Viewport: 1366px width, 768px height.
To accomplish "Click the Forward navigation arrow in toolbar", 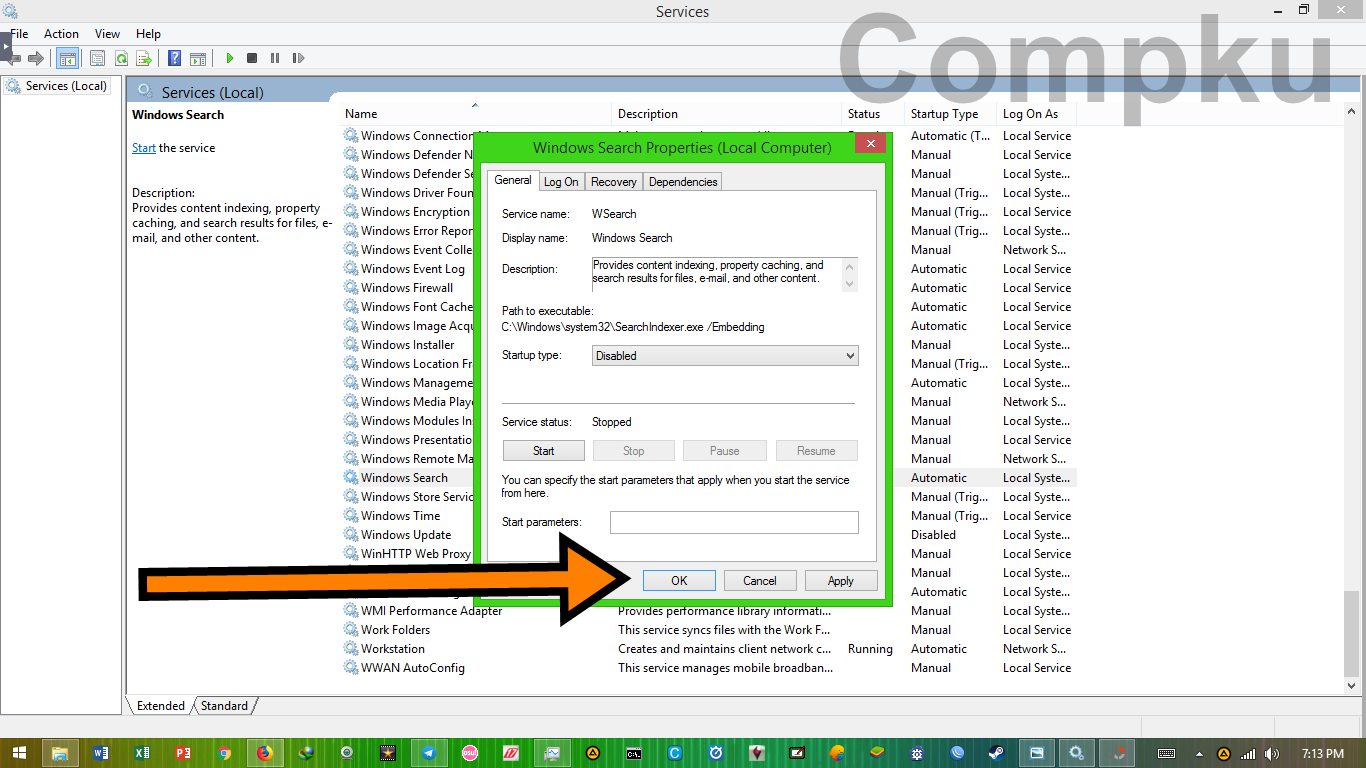I will point(36,59).
